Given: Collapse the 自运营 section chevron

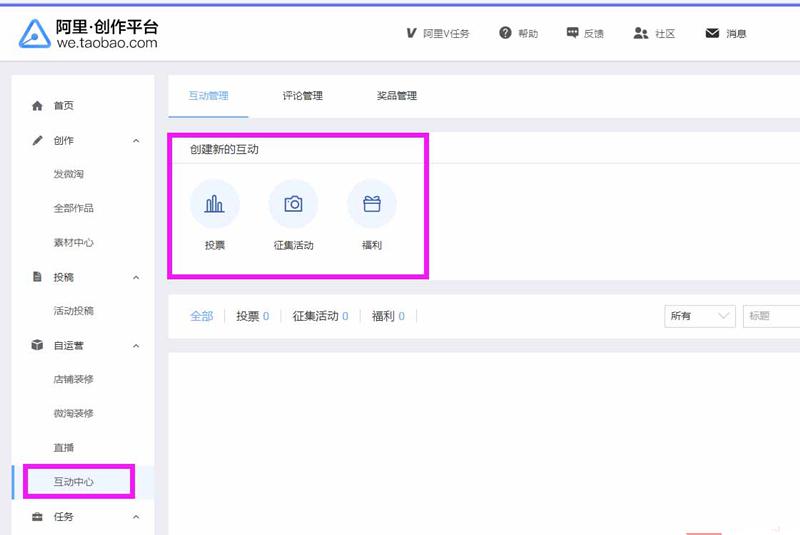Looking at the screenshot, I should point(136,346).
